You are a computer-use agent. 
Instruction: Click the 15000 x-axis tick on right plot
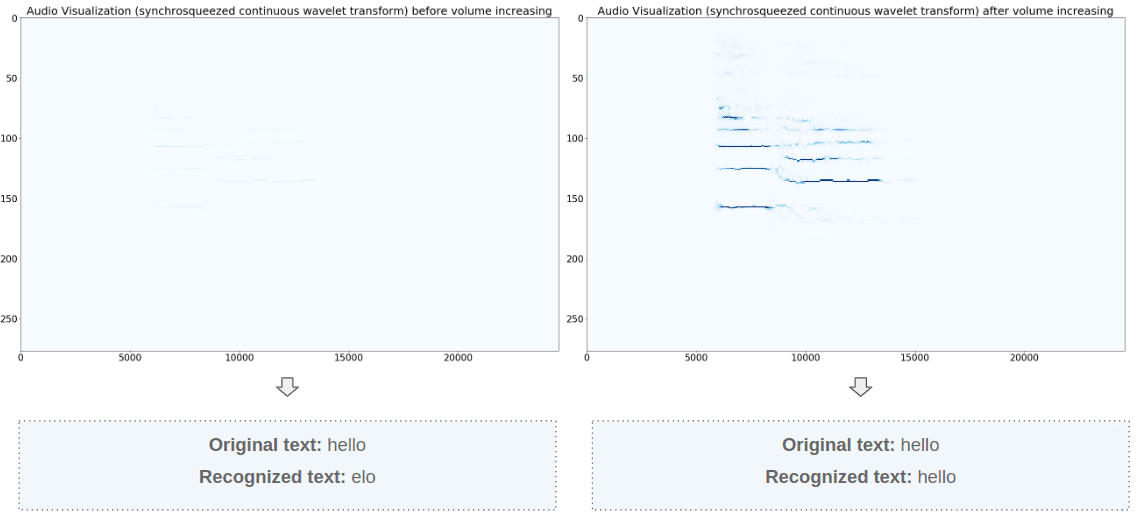[915, 358]
